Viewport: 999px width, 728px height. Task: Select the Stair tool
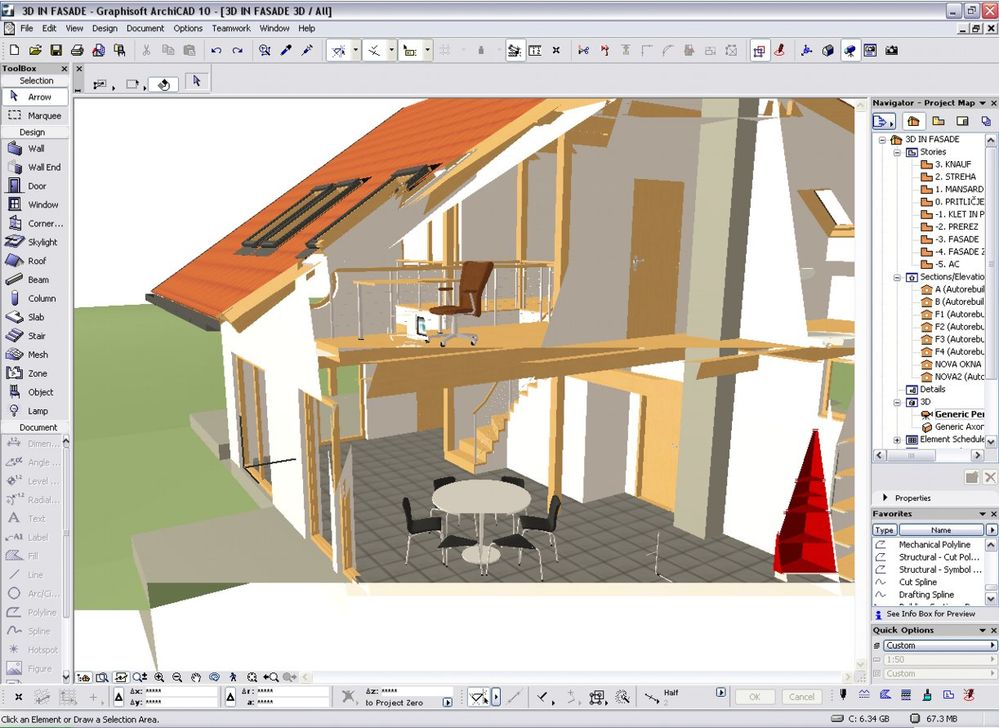(x=38, y=335)
